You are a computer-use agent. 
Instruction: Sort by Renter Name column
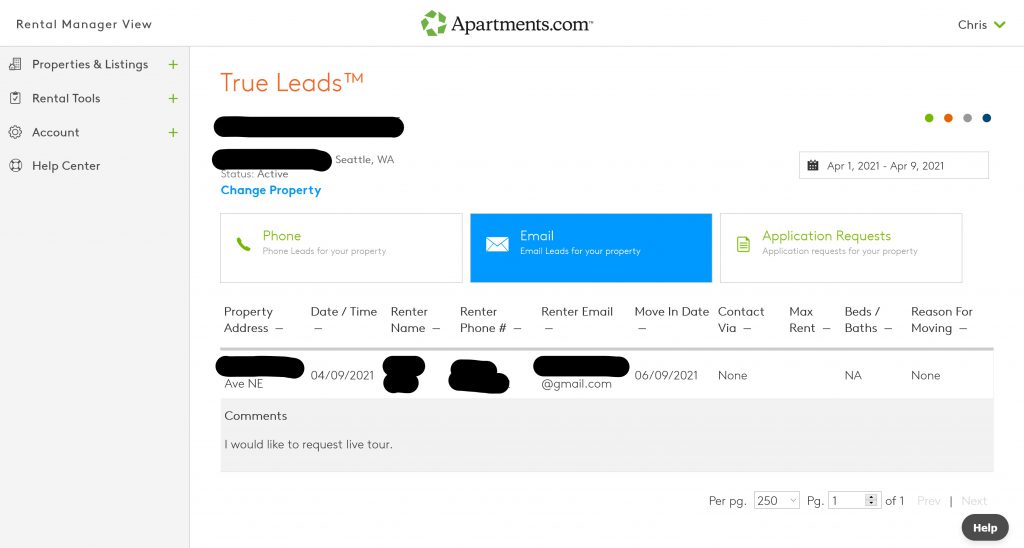click(x=415, y=319)
